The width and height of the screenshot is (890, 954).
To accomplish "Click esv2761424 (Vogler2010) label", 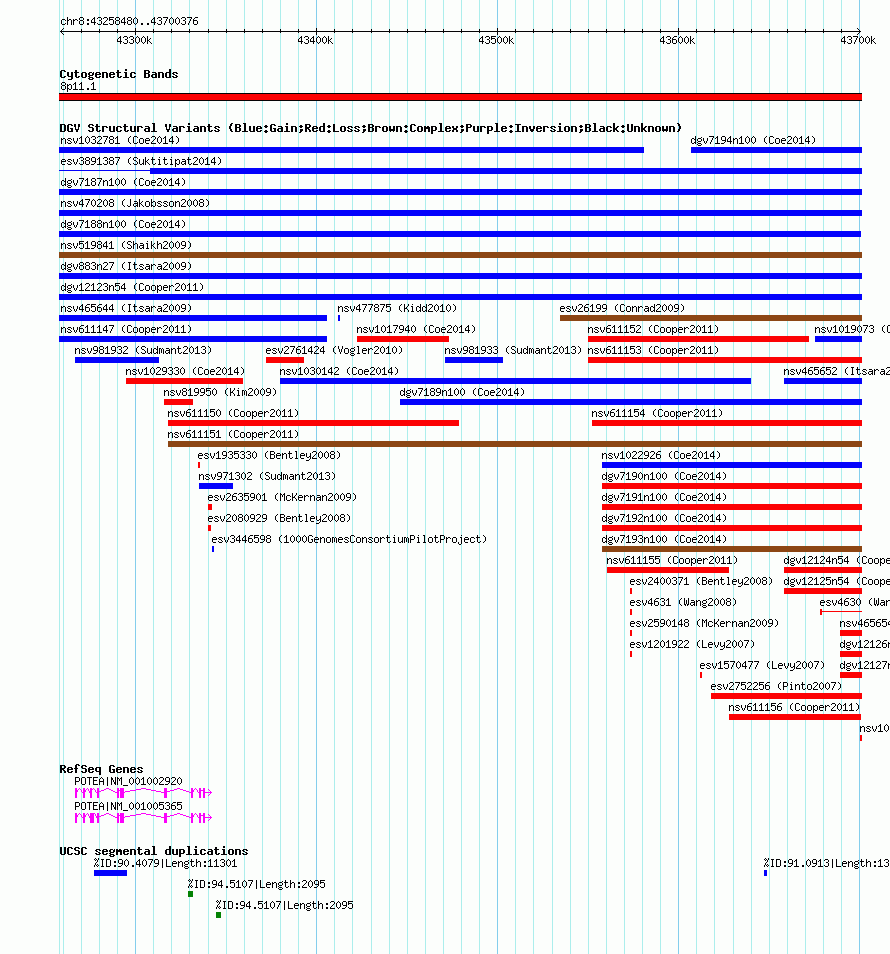I will click(334, 350).
